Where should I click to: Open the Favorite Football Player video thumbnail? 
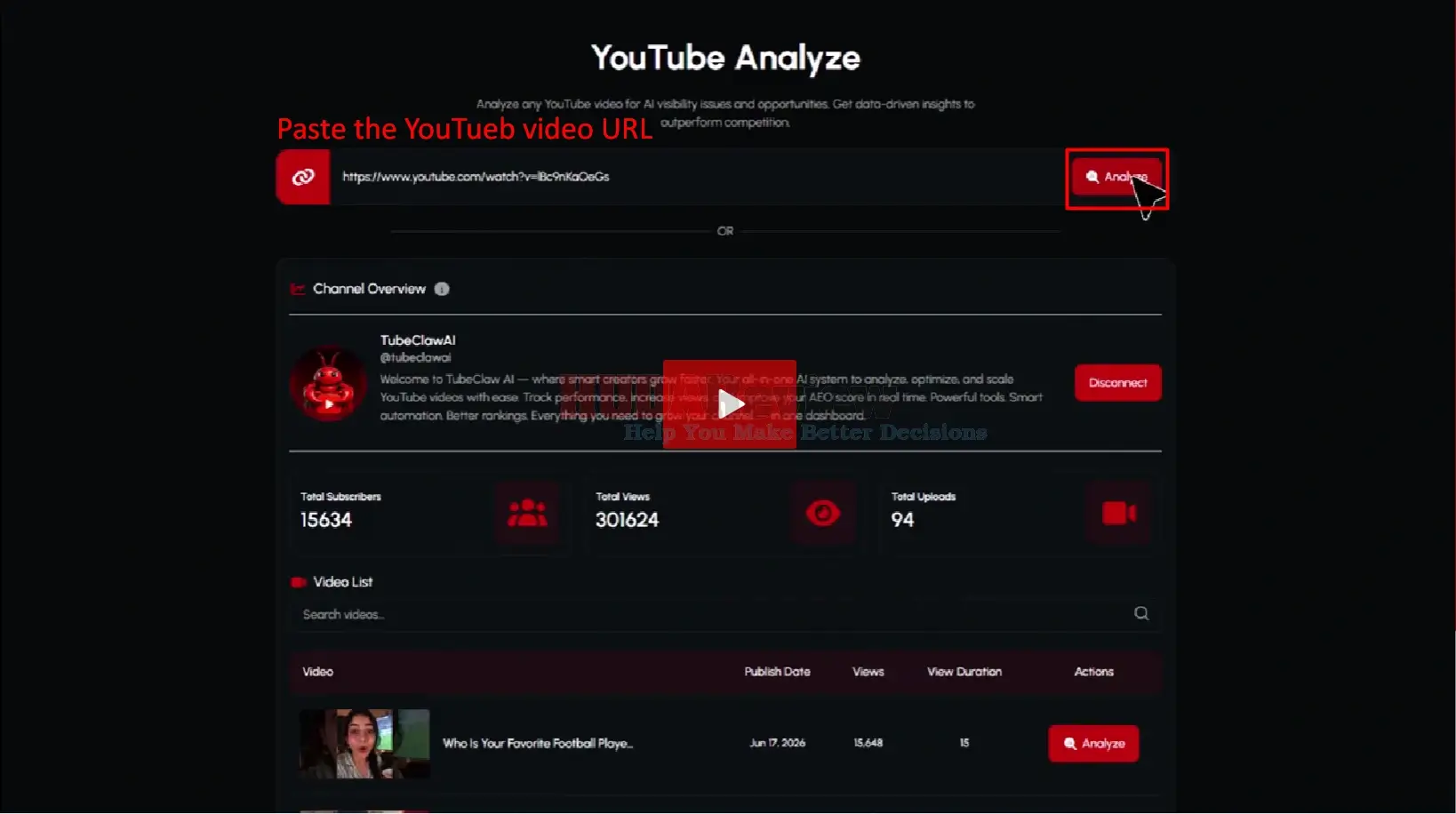point(364,744)
